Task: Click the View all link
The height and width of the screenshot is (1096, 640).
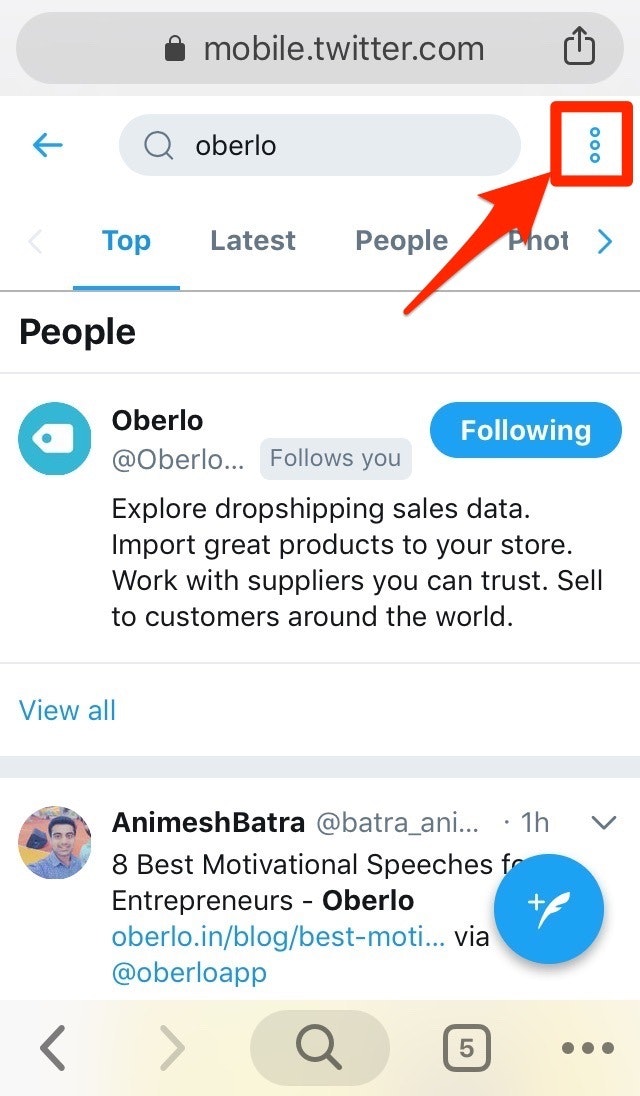Action: (x=67, y=710)
